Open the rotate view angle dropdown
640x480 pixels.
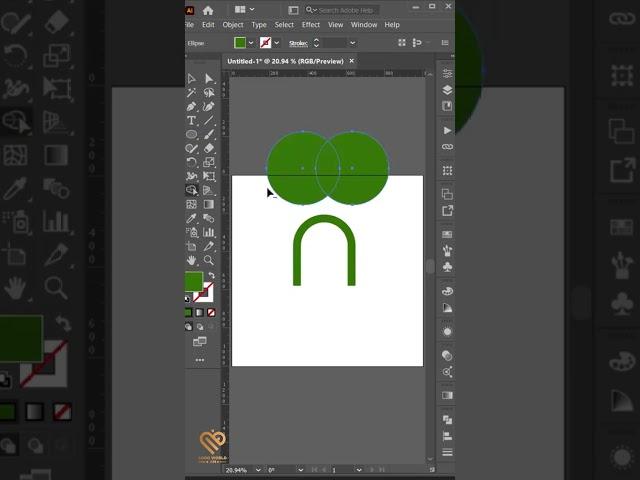click(x=300, y=470)
